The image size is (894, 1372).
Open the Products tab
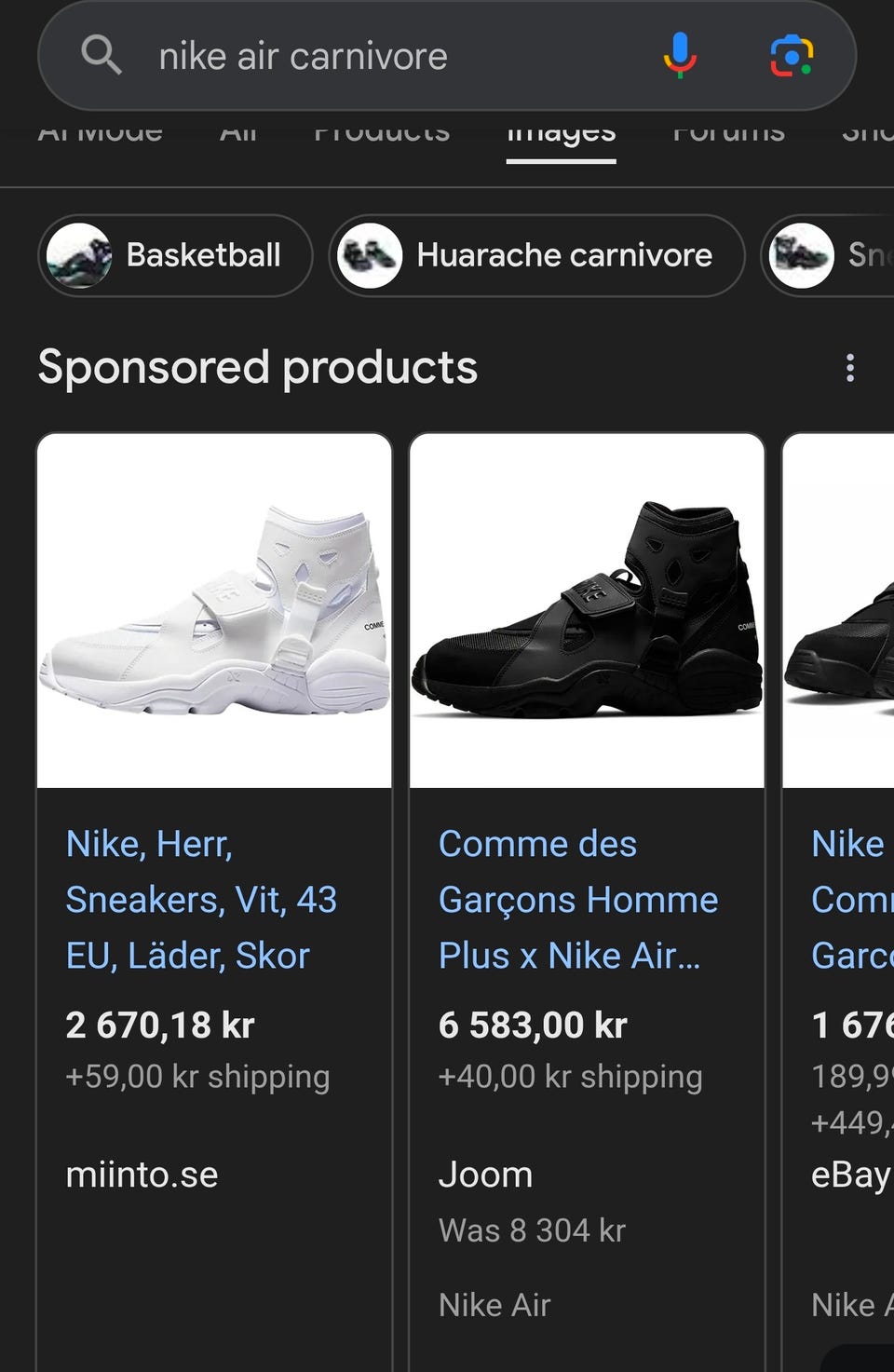pyautogui.click(x=382, y=135)
